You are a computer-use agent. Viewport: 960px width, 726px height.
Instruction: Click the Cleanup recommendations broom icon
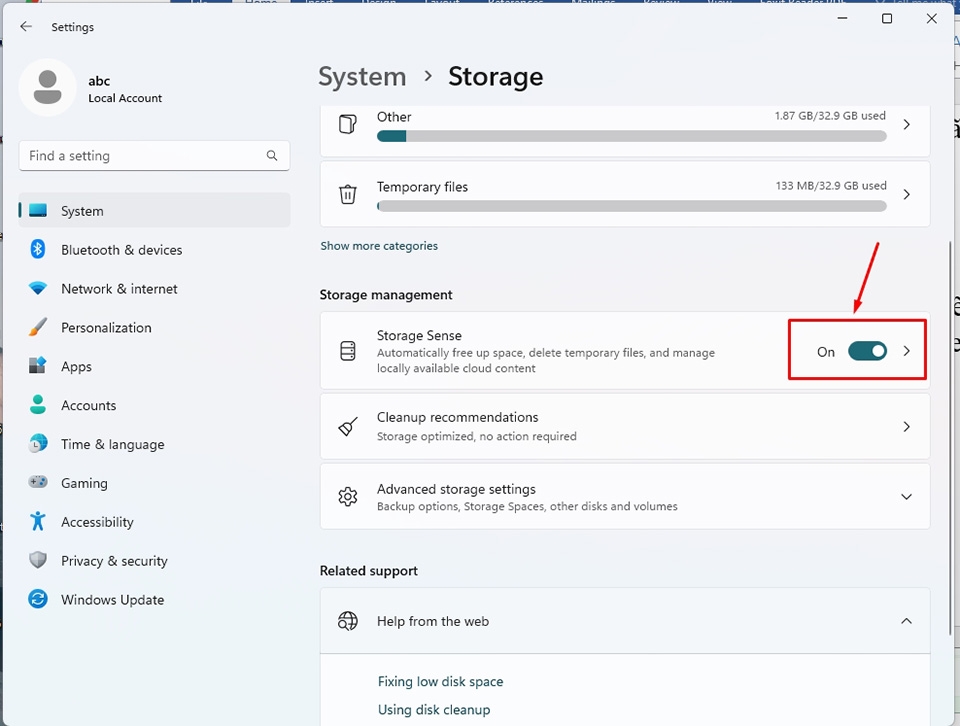click(348, 427)
